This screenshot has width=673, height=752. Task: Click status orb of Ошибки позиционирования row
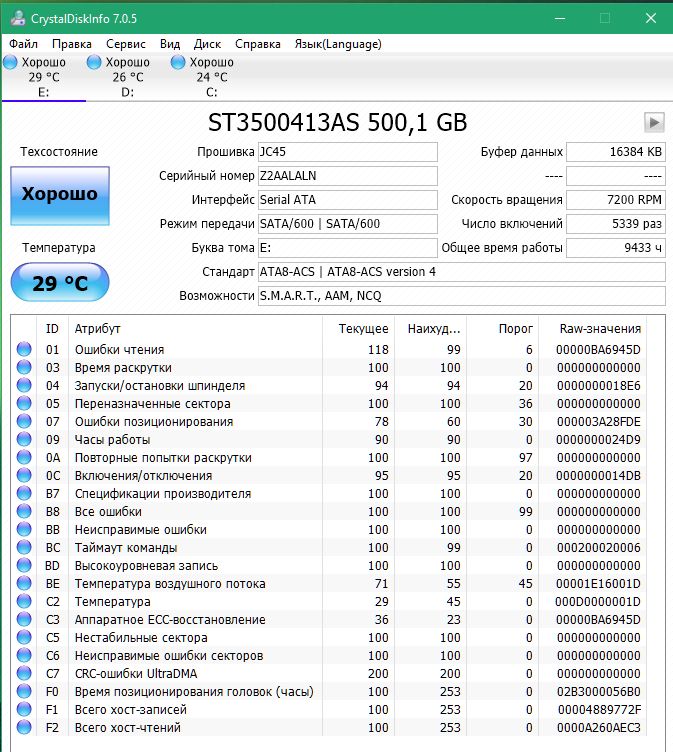tap(24, 421)
